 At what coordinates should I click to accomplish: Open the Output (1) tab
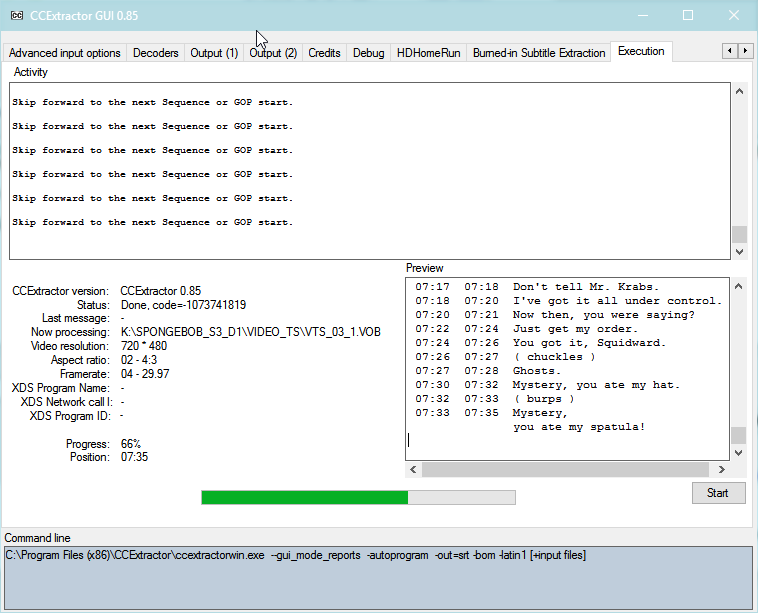214,53
